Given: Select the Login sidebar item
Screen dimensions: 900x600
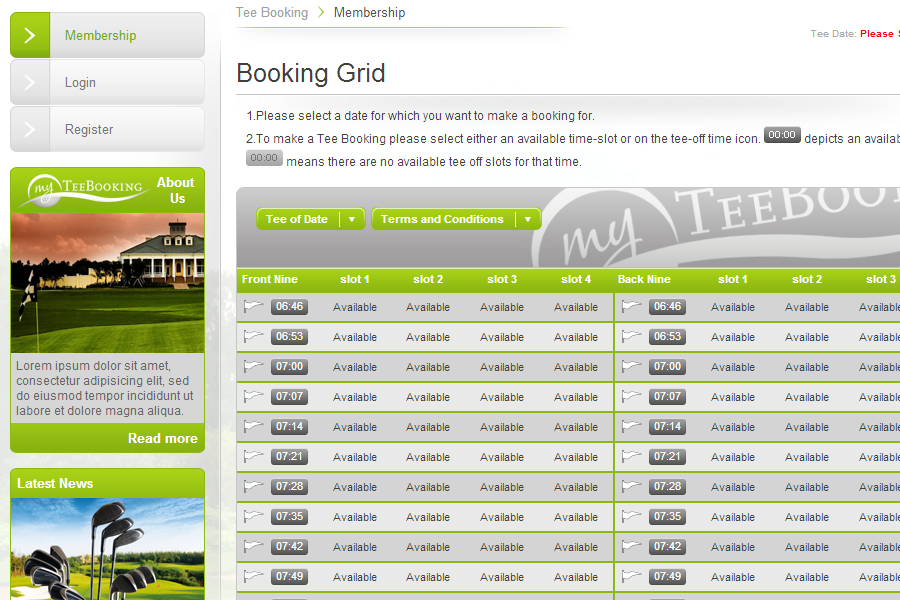Looking at the screenshot, I should pyautogui.click(x=80, y=83).
